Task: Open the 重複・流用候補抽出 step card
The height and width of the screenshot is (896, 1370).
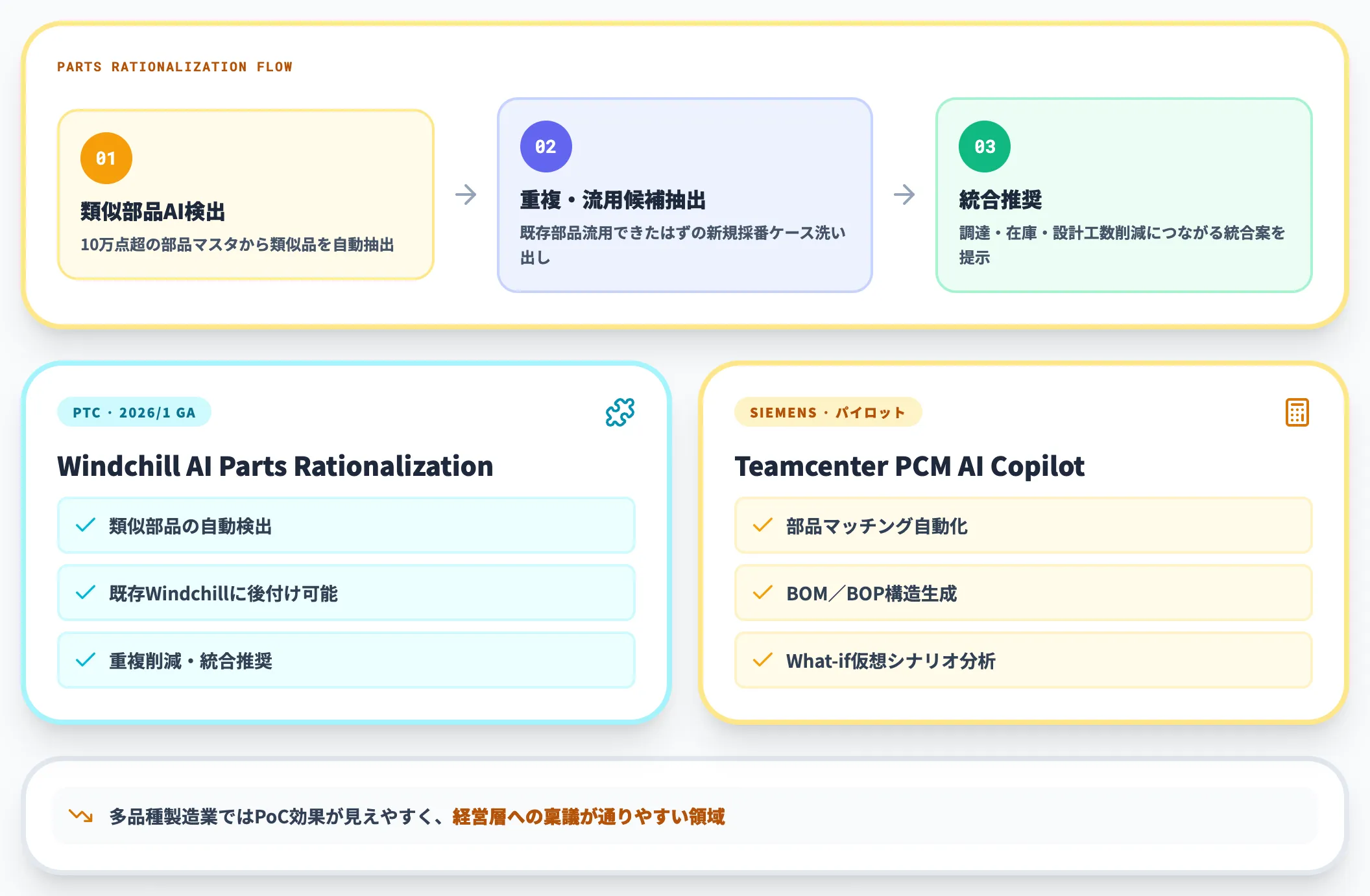Action: (x=685, y=195)
